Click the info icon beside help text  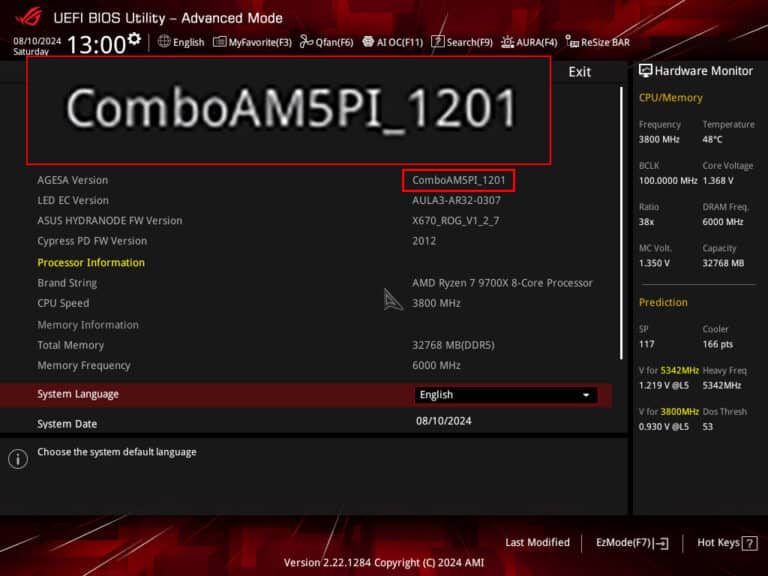click(18, 459)
